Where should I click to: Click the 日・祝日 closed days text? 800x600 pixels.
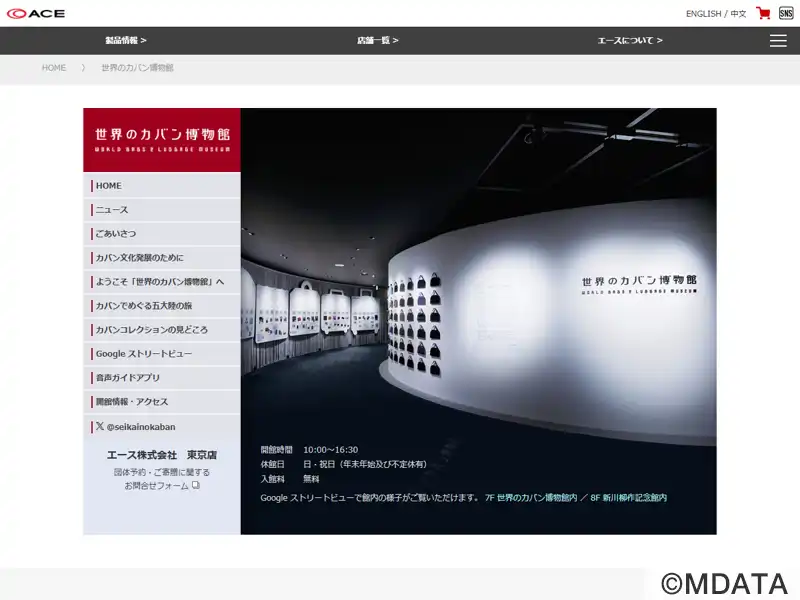(x=365, y=464)
